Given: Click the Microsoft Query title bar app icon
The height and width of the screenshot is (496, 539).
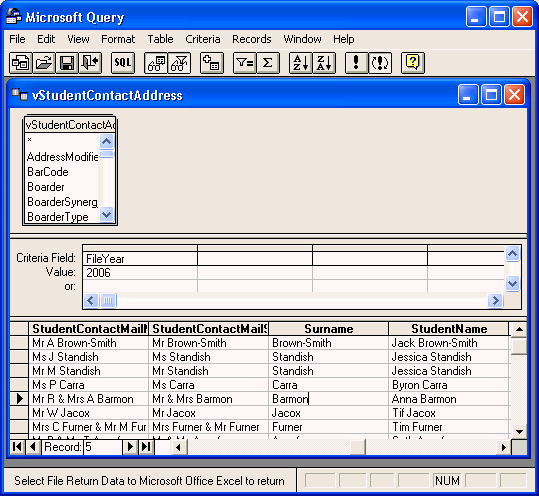Looking at the screenshot, I should (x=13, y=16).
